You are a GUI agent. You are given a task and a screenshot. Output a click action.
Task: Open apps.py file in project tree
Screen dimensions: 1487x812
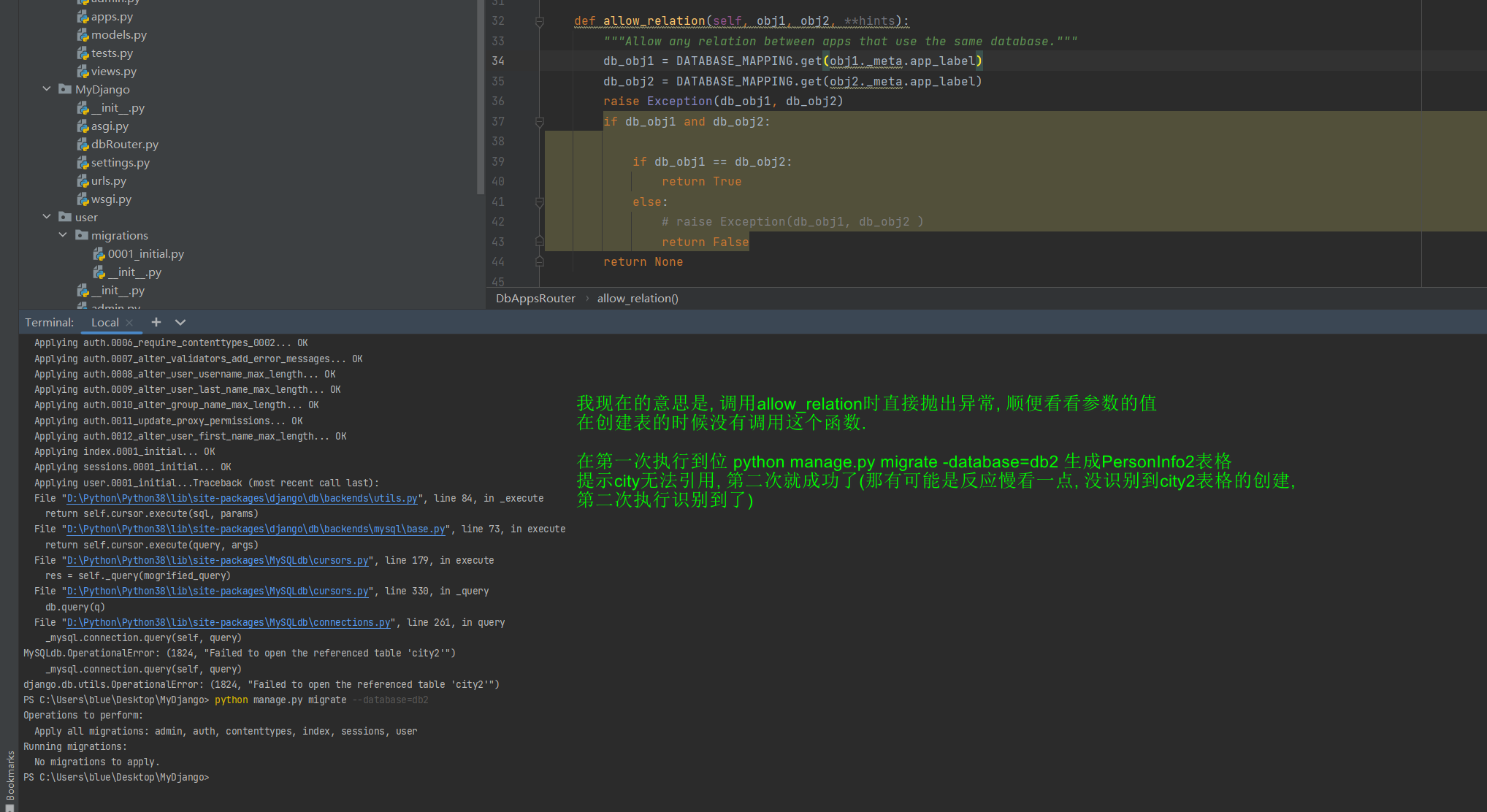[112, 17]
